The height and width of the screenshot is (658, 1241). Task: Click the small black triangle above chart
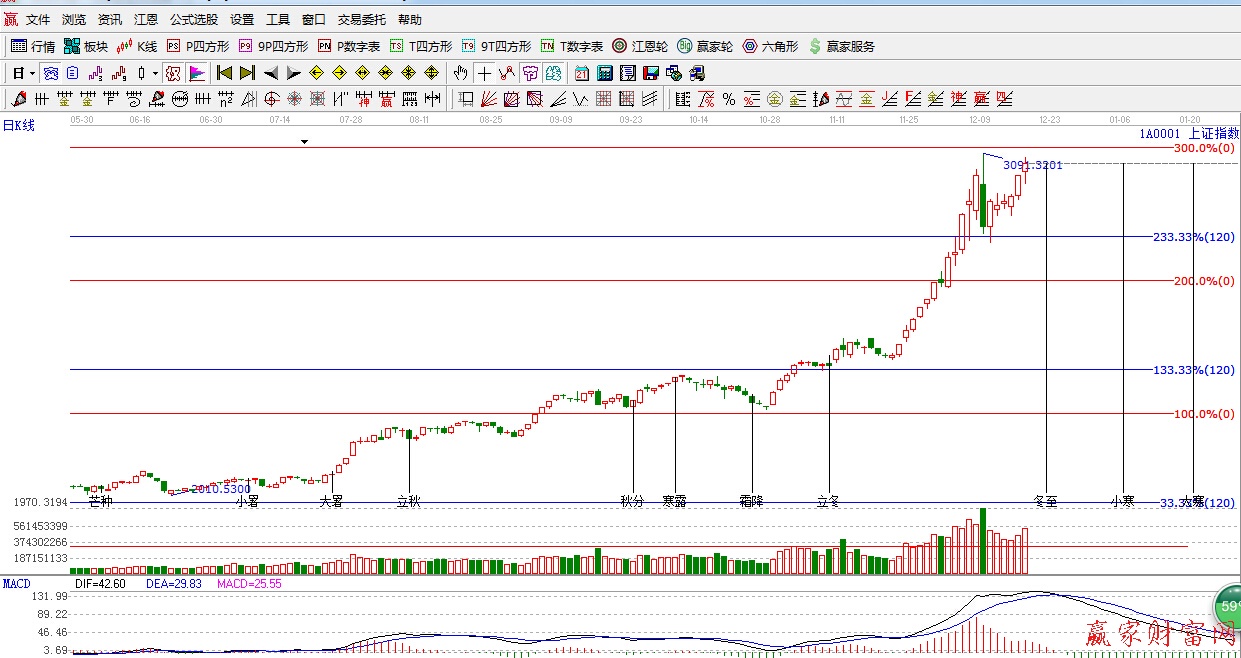(x=305, y=142)
